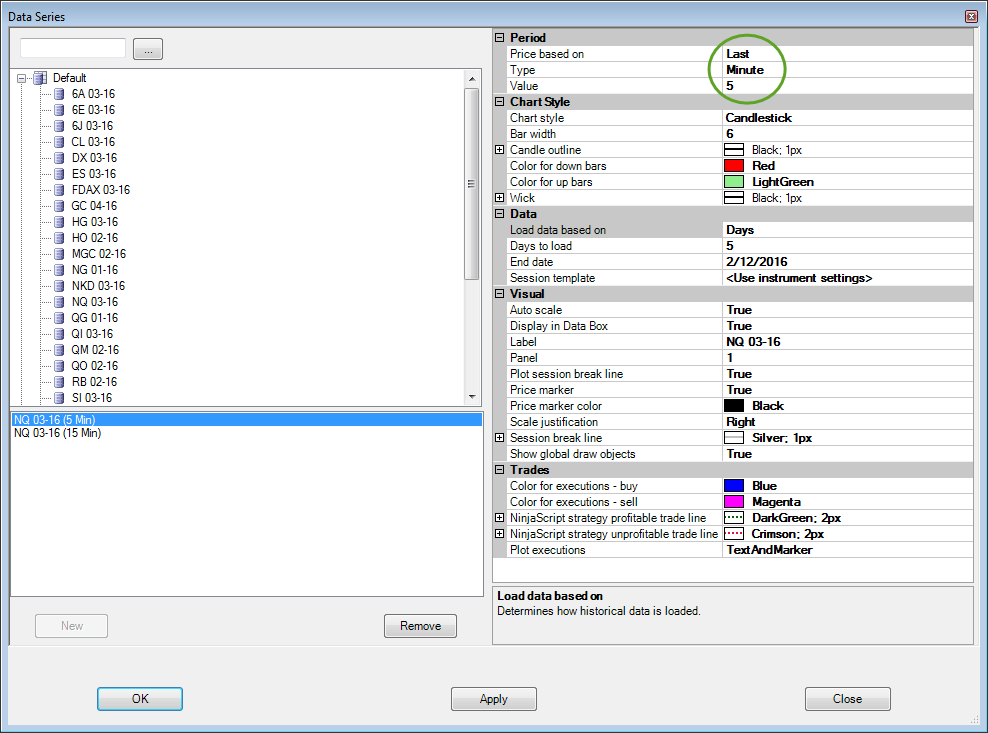Click the HO 02-16 database icon
The height and width of the screenshot is (733, 988).
pos(59,238)
